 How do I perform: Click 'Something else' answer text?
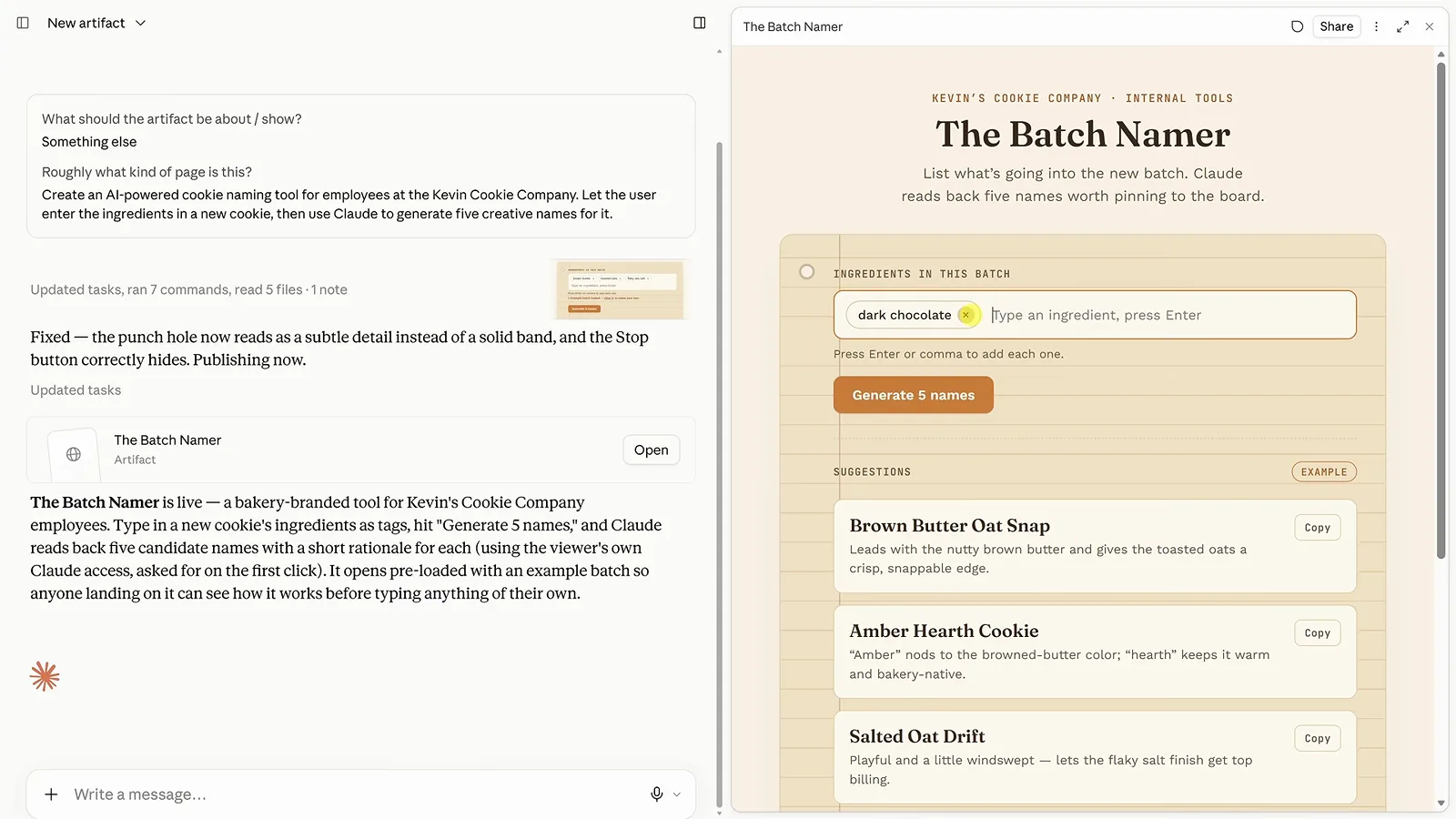point(89,141)
